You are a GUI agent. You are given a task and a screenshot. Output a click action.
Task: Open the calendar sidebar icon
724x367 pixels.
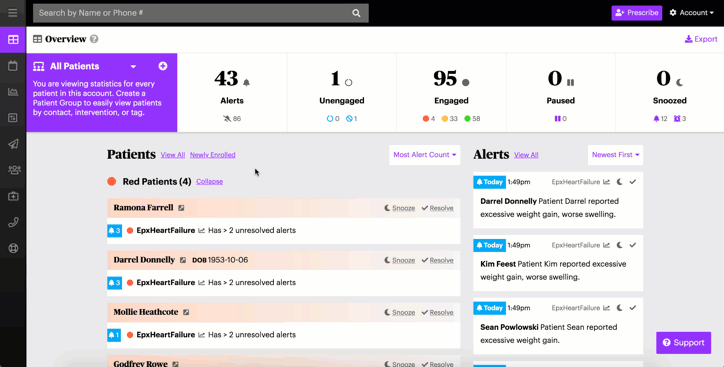(13, 66)
